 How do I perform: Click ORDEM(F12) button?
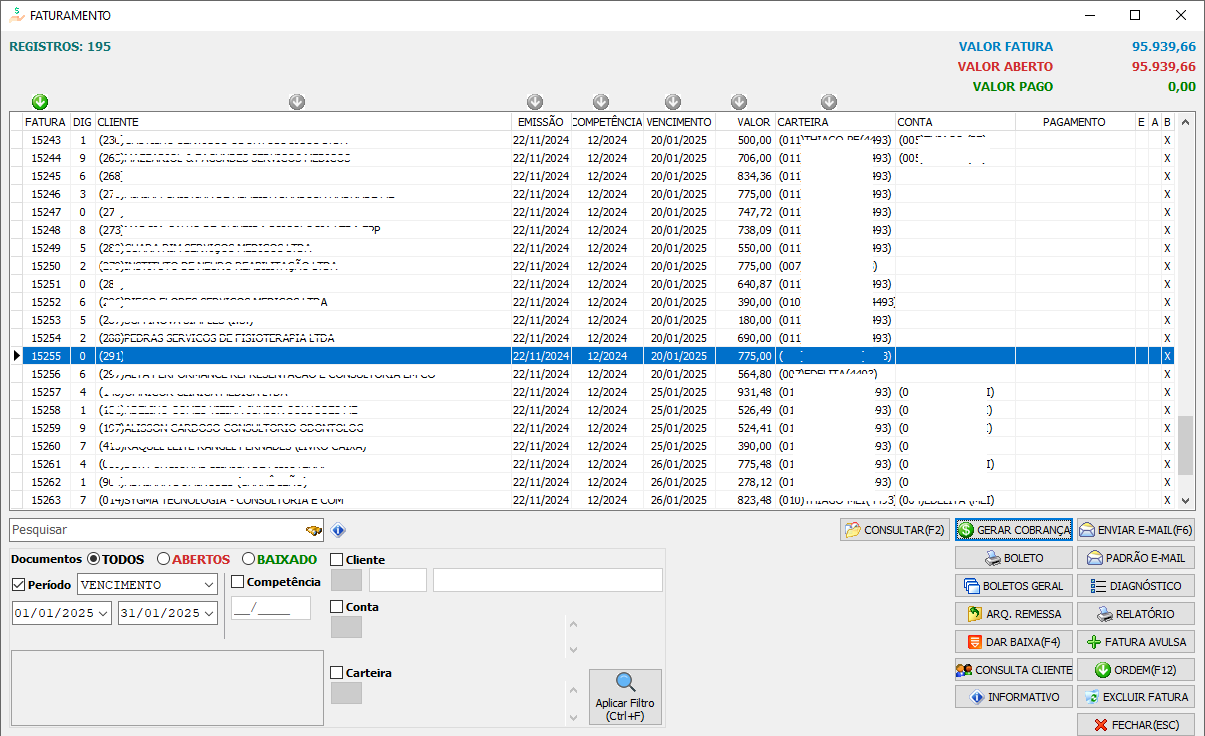tap(1135, 670)
